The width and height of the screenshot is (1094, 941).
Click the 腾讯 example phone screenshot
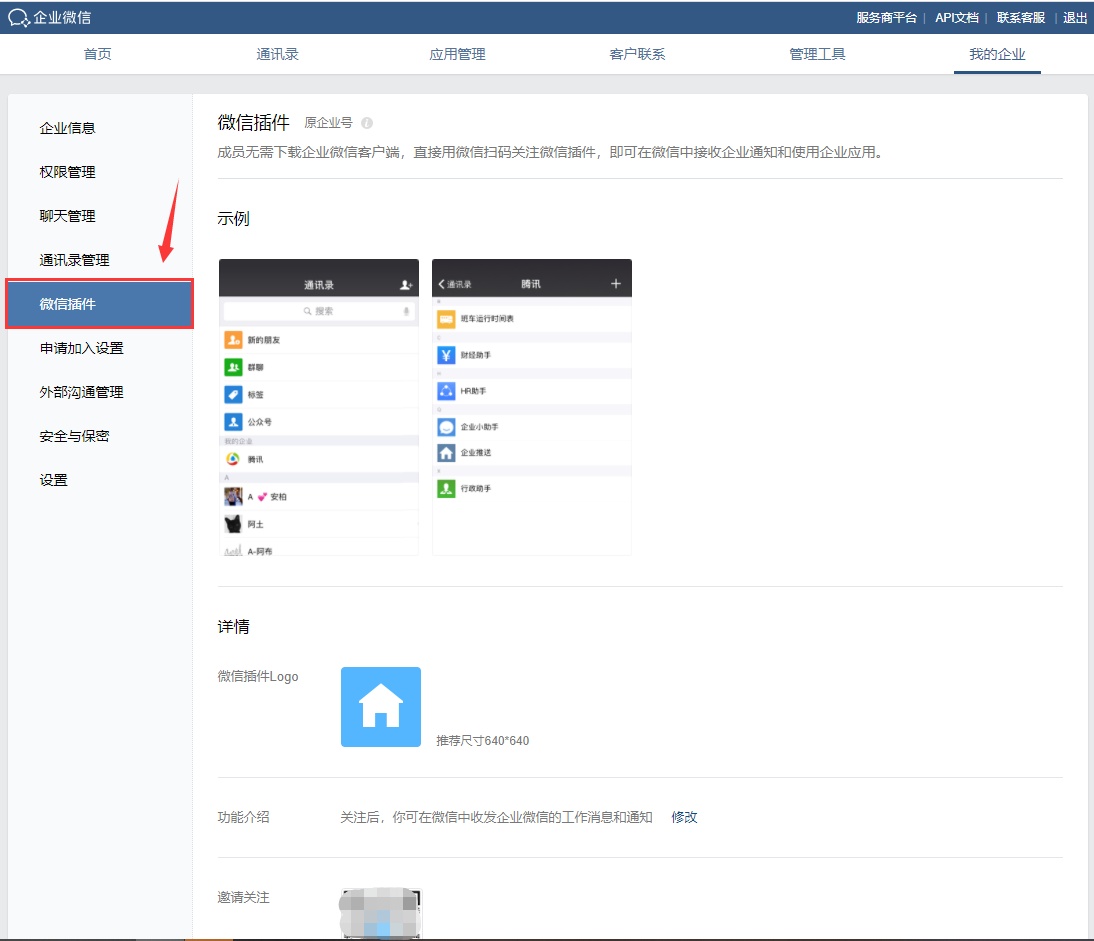[531, 407]
